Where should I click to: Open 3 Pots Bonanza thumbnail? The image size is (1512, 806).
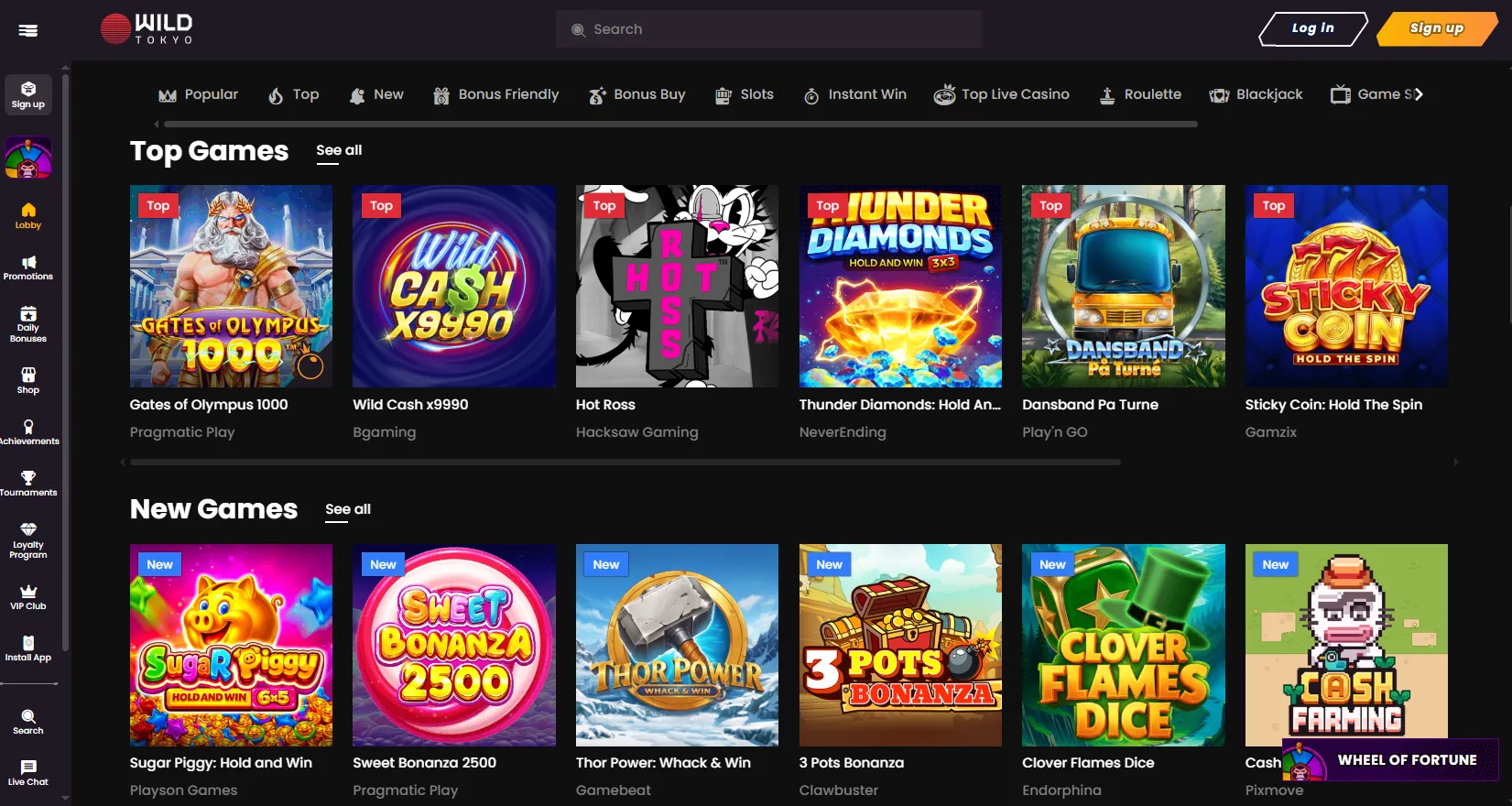[x=900, y=645]
